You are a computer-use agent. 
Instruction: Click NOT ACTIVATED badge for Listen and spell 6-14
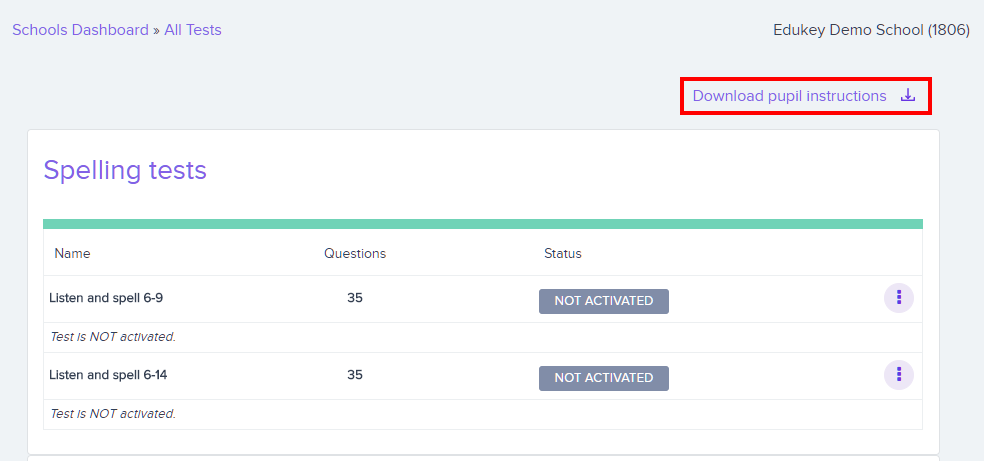[x=604, y=378]
